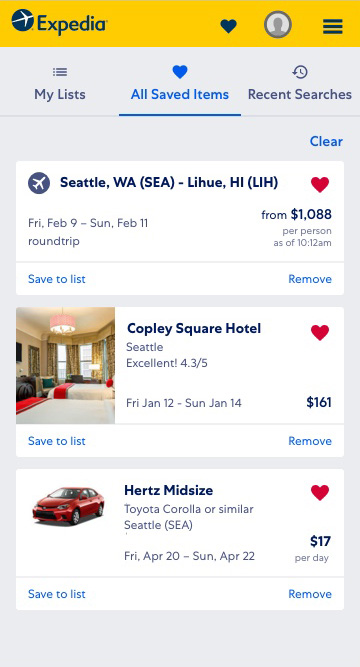Clear all saved items
Screen dimensions: 360x667
[326, 141]
